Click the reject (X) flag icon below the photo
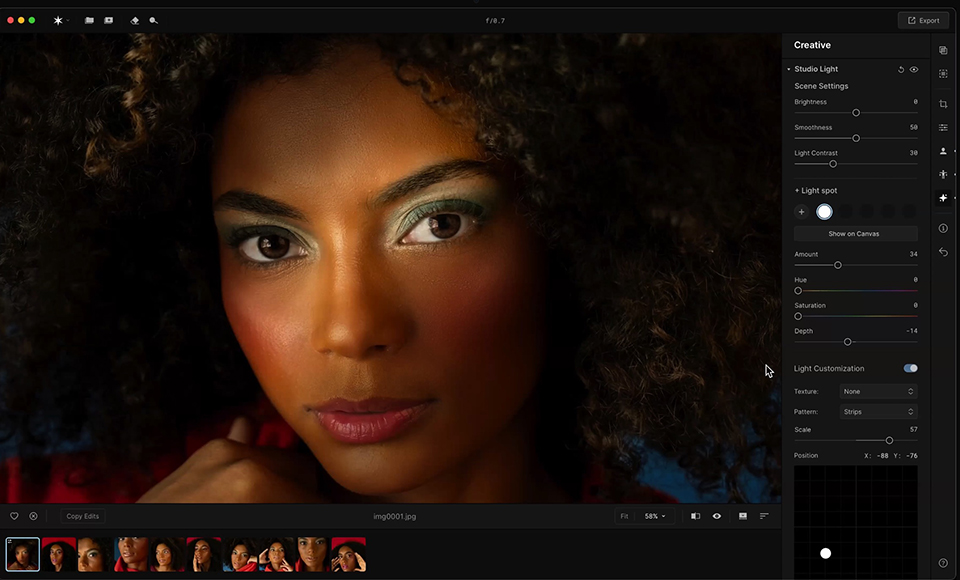This screenshot has height=580, width=960. (33, 516)
